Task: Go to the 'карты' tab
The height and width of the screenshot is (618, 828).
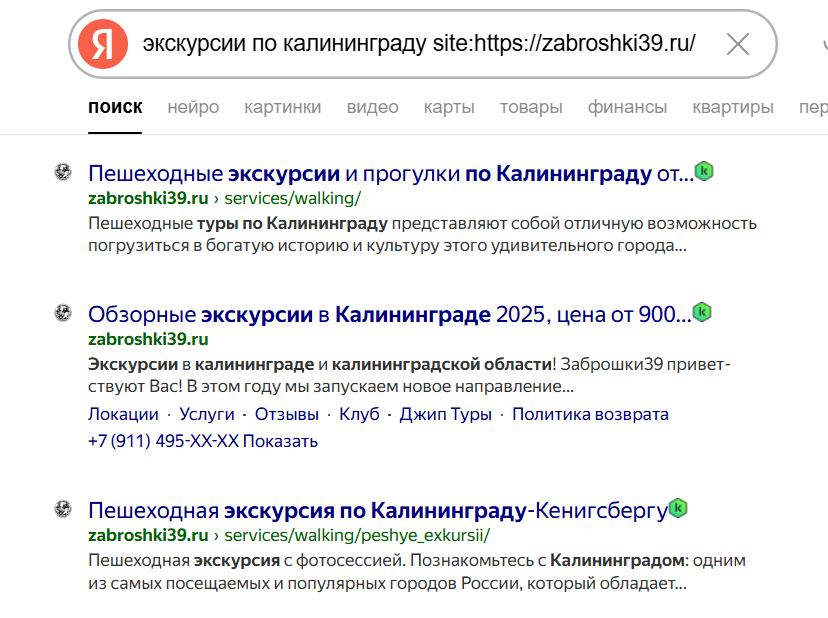Action: 449,107
